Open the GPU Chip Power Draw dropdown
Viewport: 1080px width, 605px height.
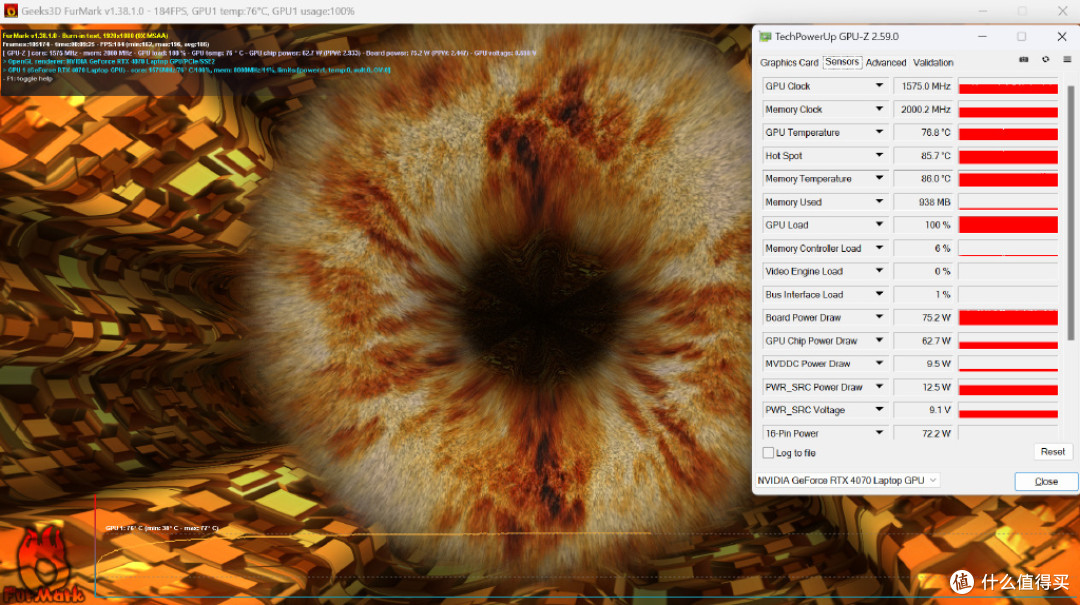[x=879, y=340]
